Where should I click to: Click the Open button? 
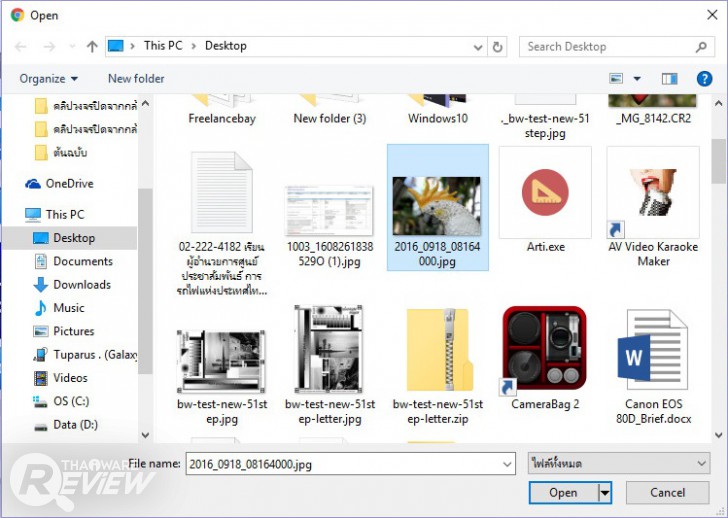(x=563, y=492)
